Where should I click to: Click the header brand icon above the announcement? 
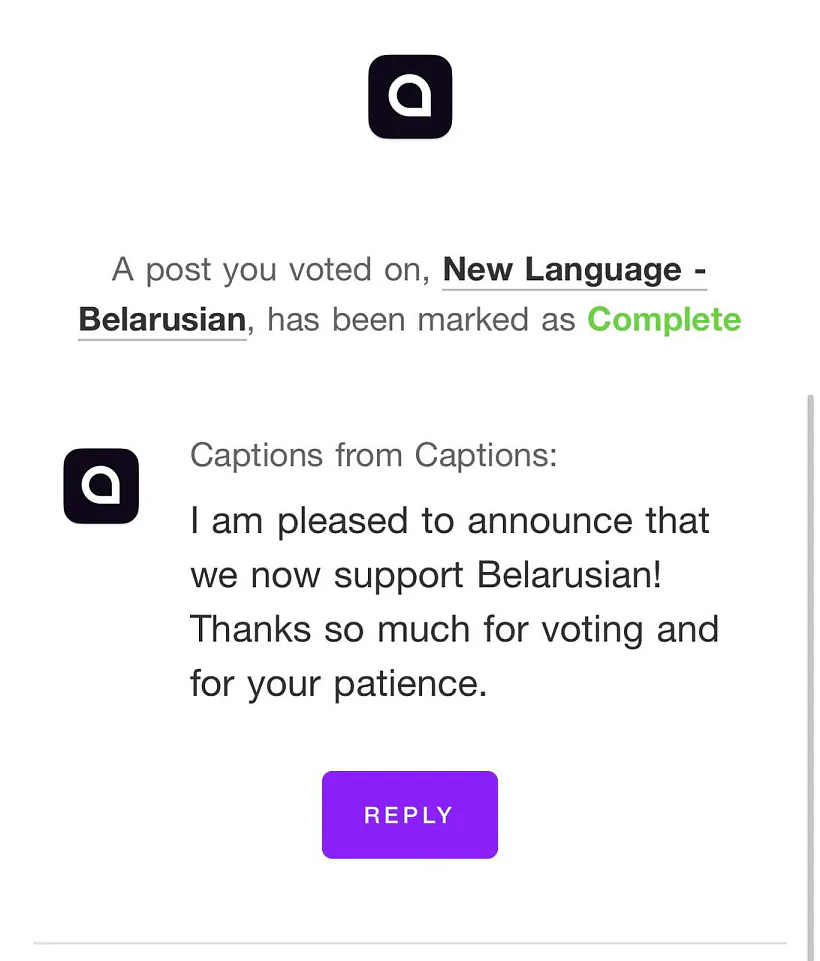pos(410,96)
